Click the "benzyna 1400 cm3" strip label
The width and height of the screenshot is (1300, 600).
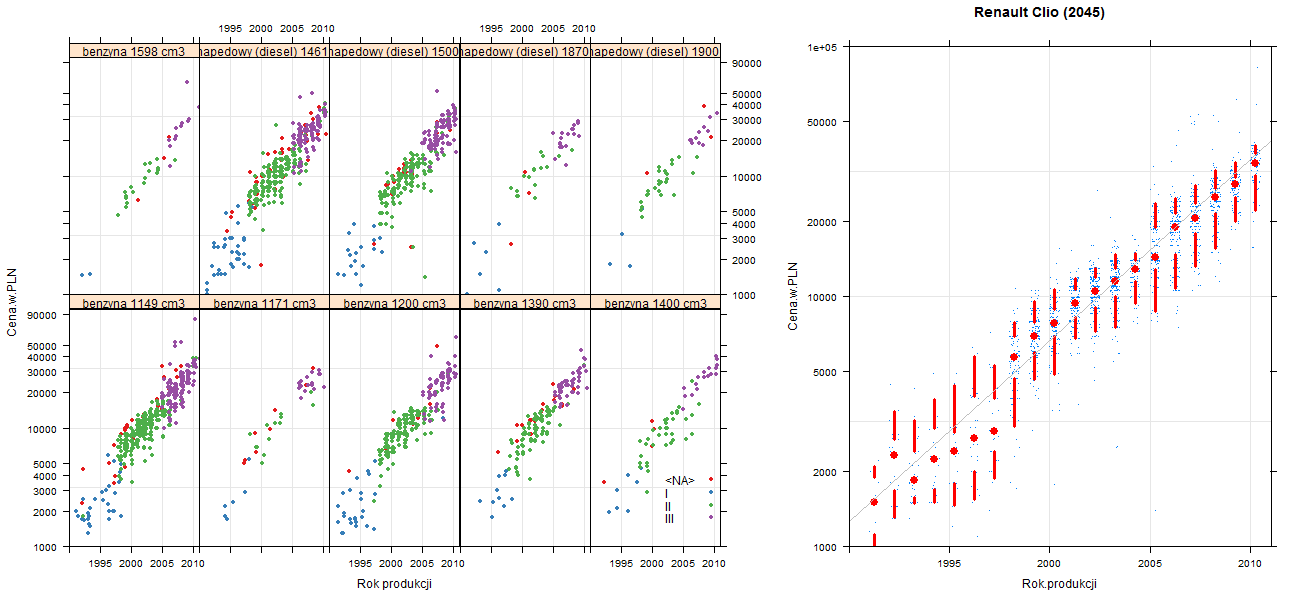point(655,303)
